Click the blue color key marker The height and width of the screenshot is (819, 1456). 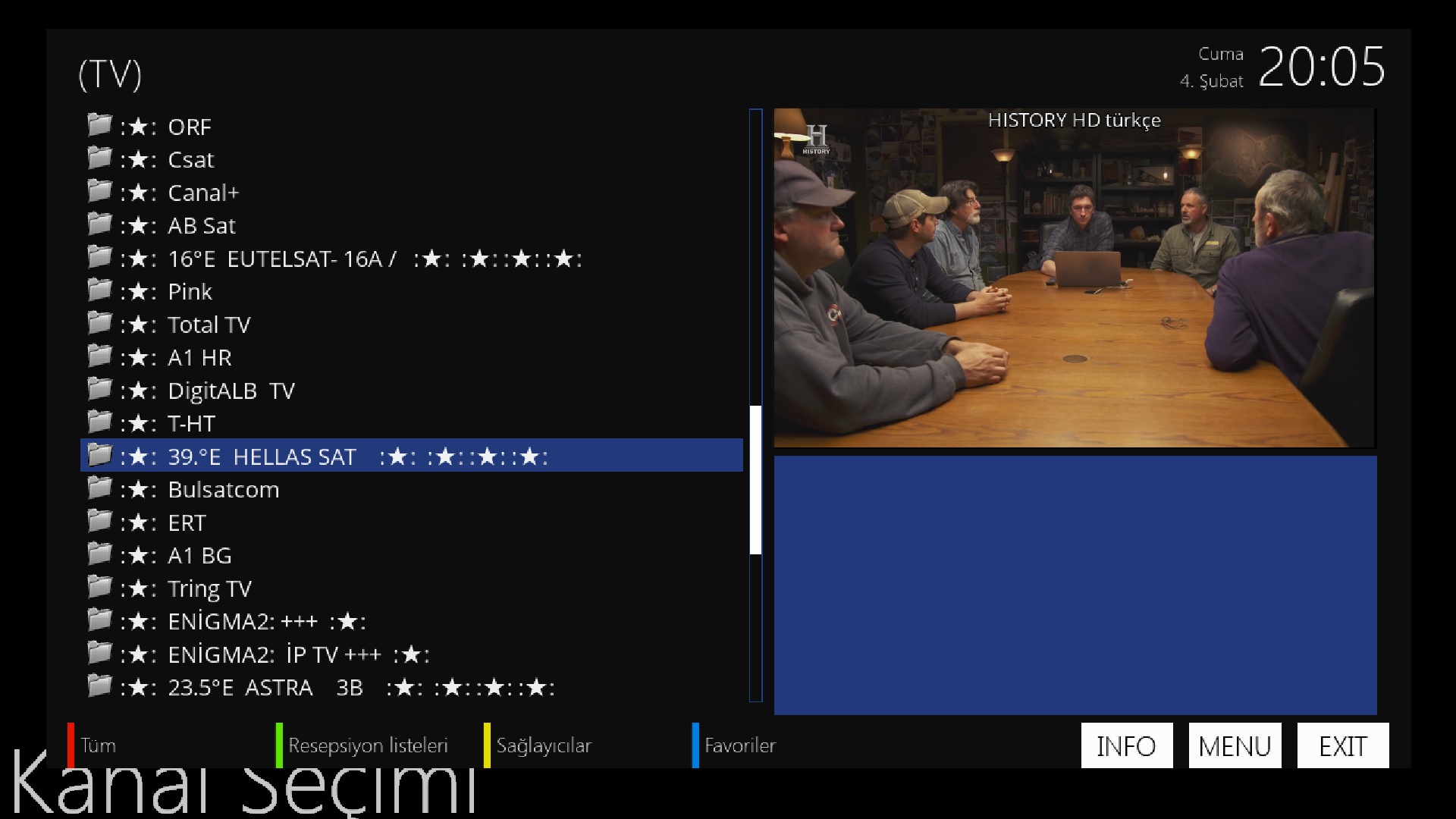[695, 745]
